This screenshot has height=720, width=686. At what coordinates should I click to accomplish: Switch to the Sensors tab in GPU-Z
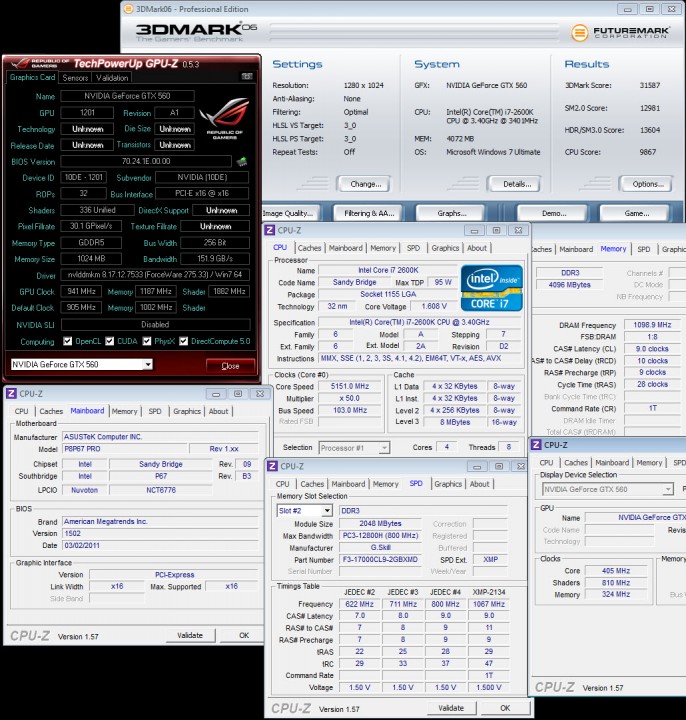click(75, 78)
